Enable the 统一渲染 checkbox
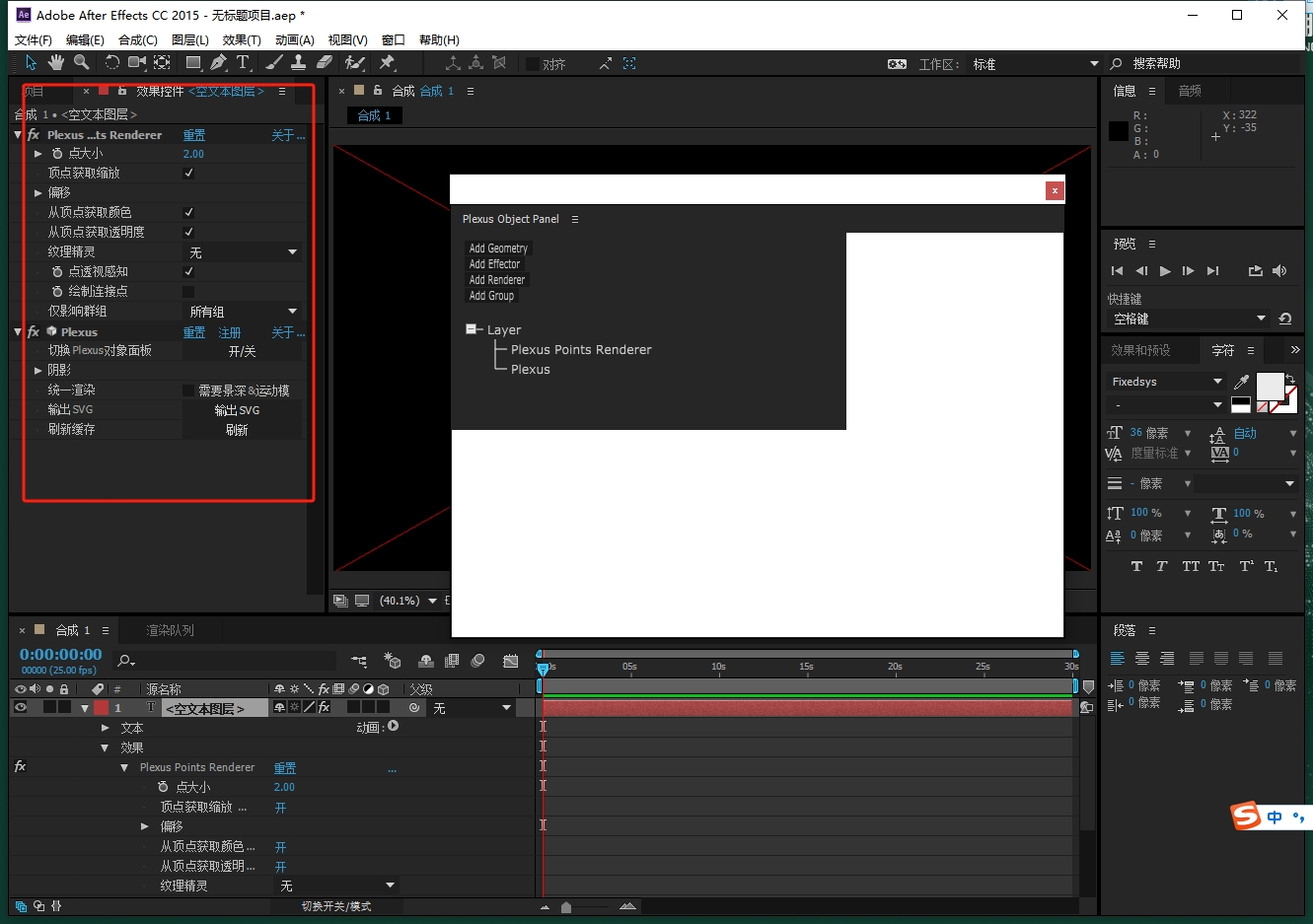 [188, 390]
